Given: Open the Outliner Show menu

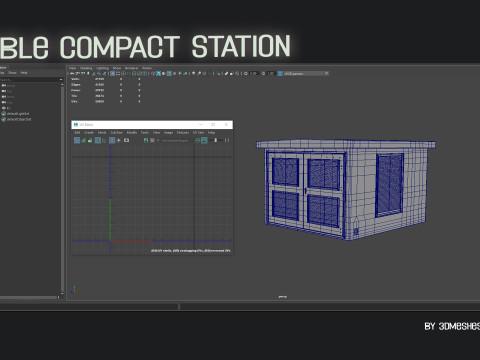Looking at the screenshot, I should [12, 73].
